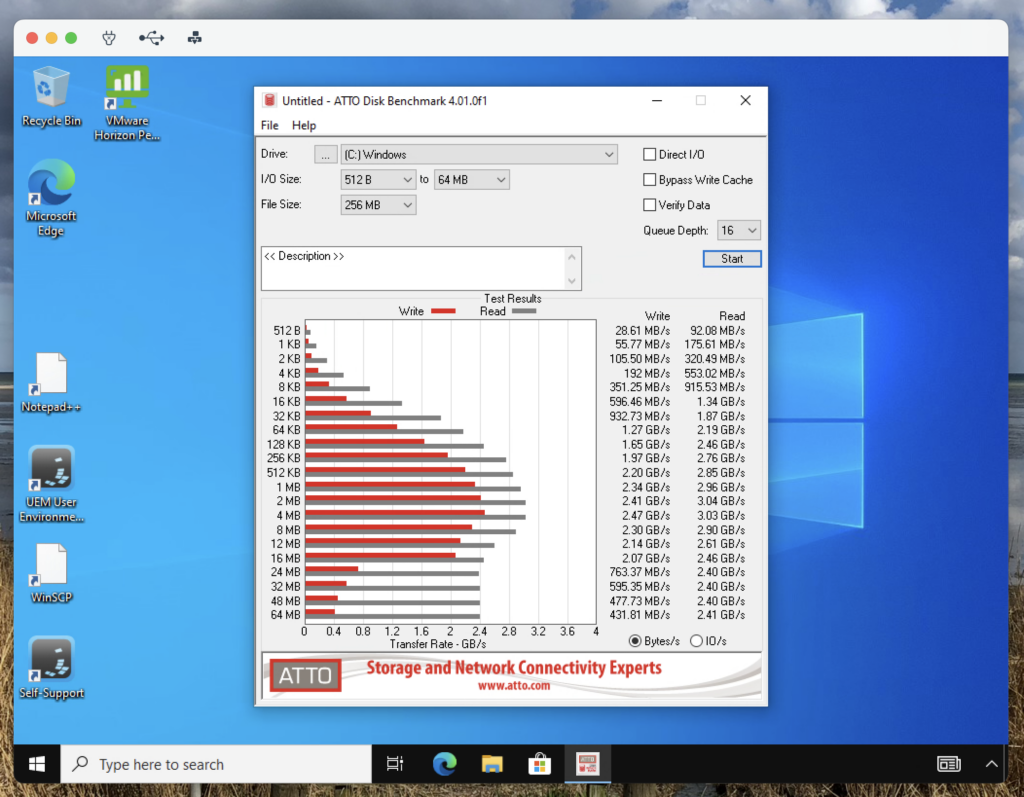The image size is (1024, 797).
Task: Click the 24 MB write result 763.37 MB/s
Action: [x=639, y=572]
